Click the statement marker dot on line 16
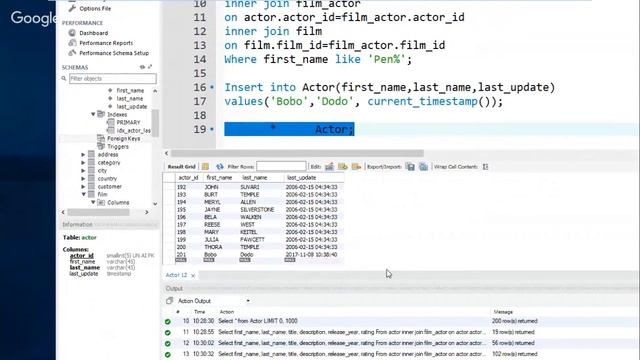The height and width of the screenshot is (360, 640). (212, 87)
